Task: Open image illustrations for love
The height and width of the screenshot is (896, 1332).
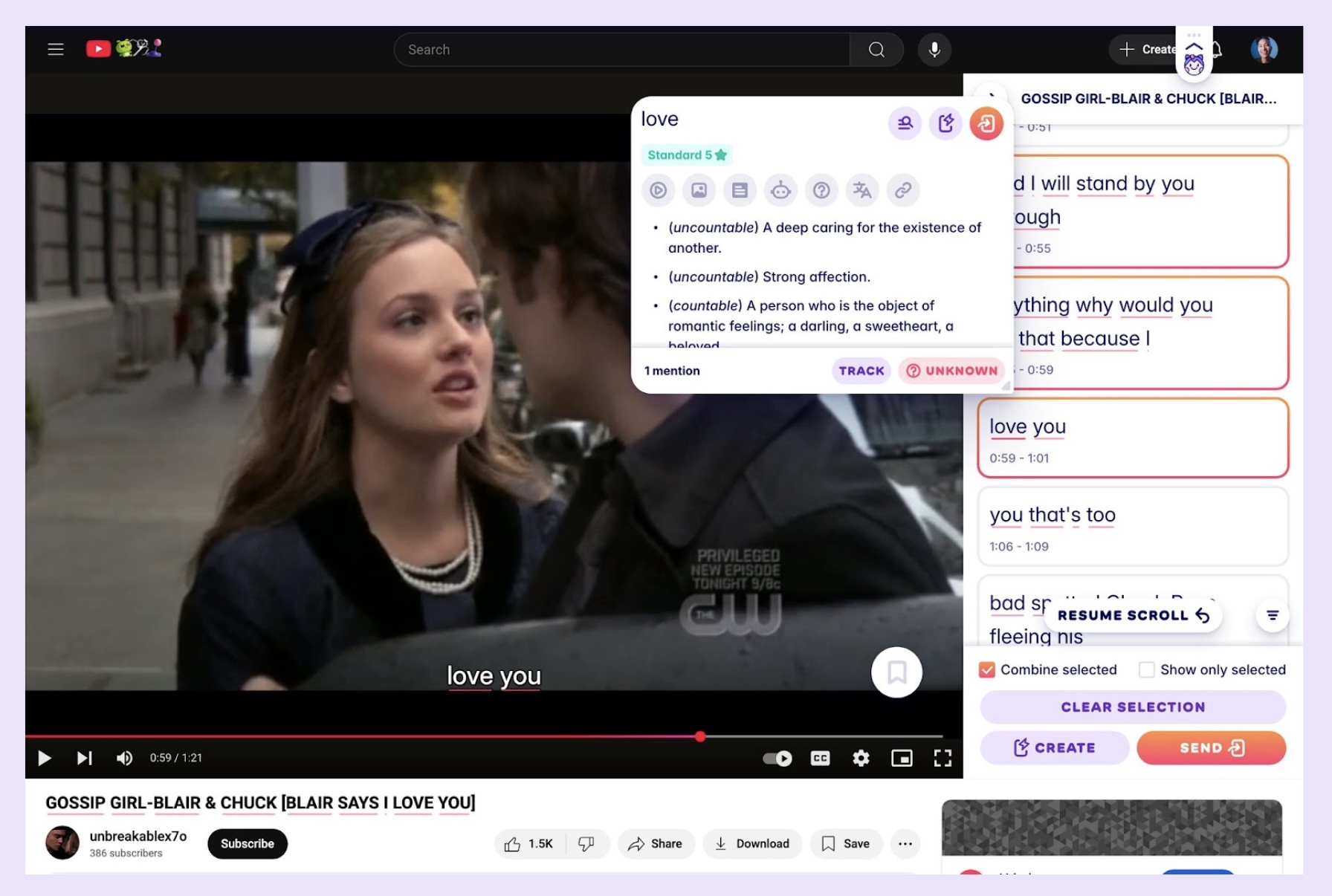Action: pos(699,190)
